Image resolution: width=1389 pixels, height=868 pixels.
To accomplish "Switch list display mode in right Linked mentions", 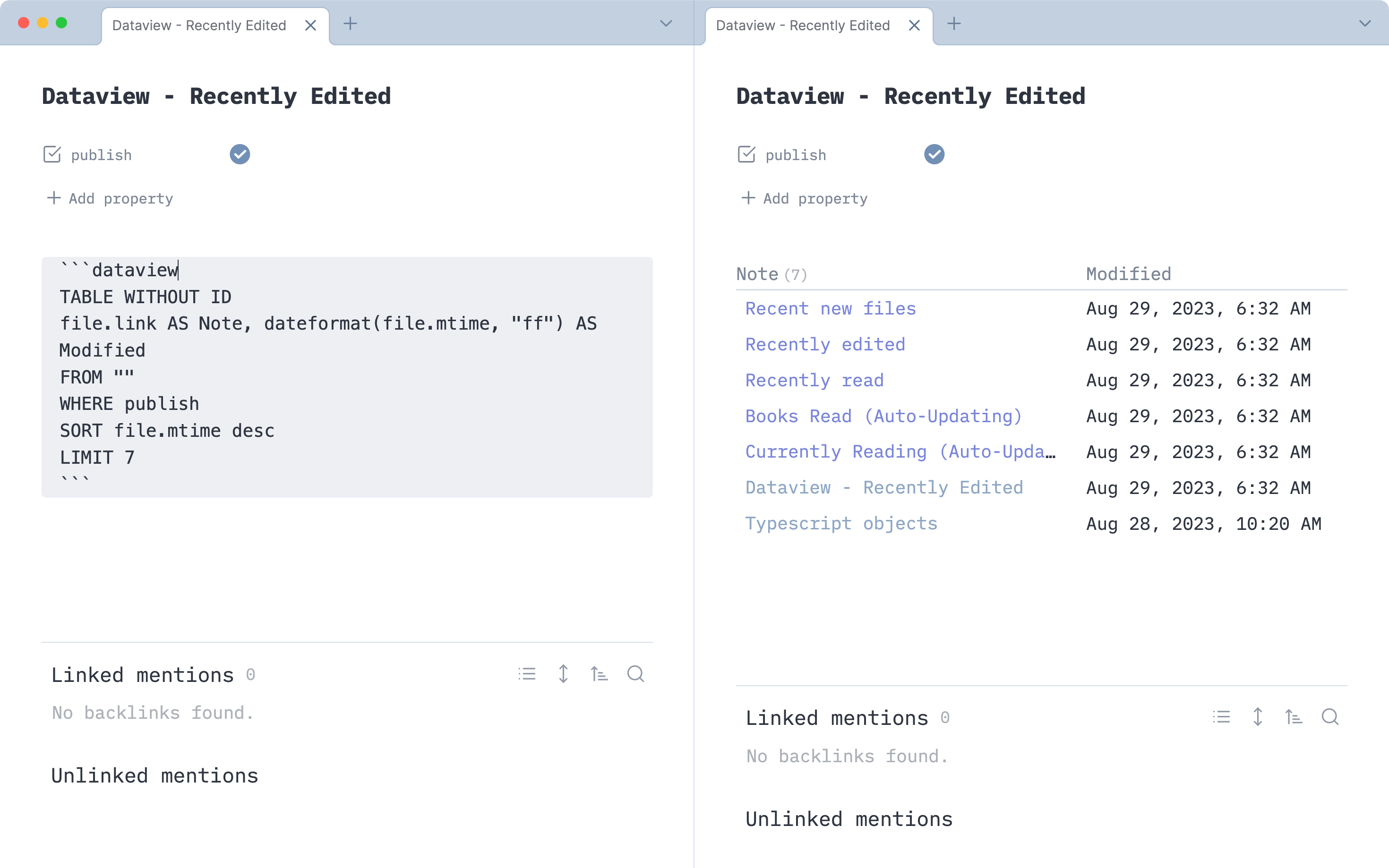I will (x=1220, y=717).
